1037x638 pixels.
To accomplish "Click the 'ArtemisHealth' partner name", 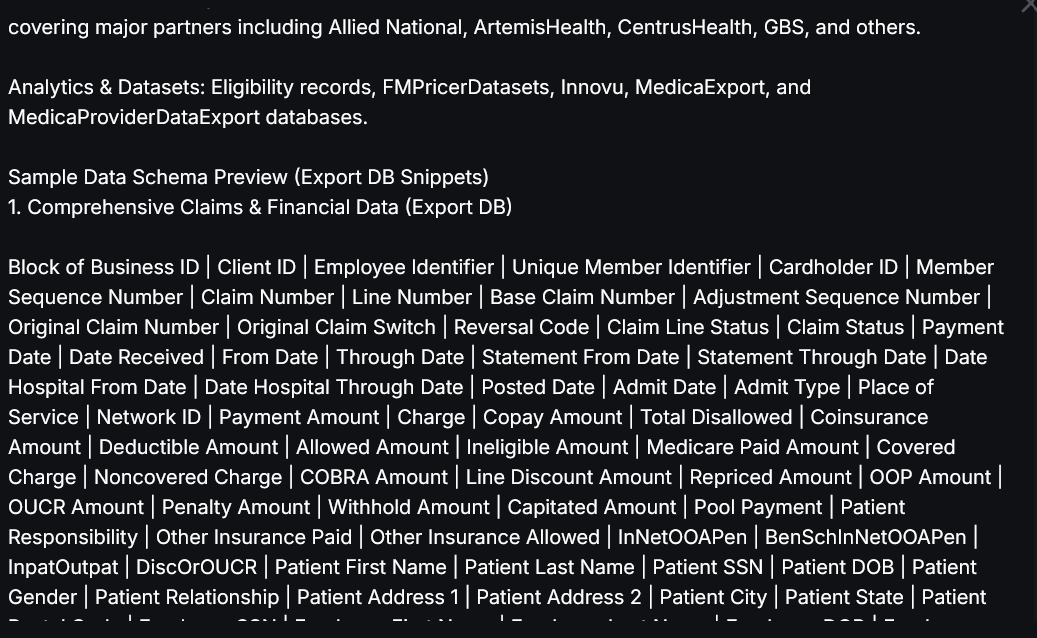I will click(x=540, y=27).
